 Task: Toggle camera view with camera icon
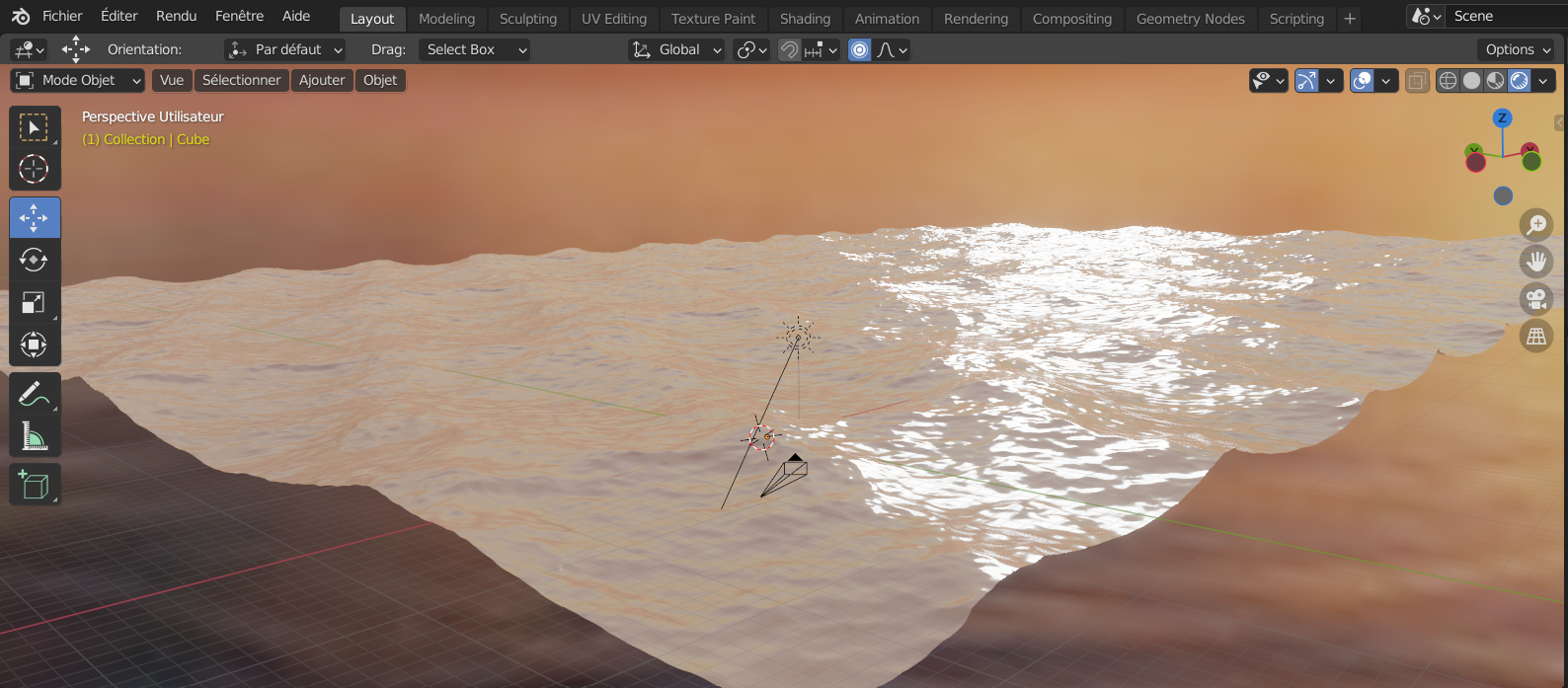click(x=1535, y=299)
